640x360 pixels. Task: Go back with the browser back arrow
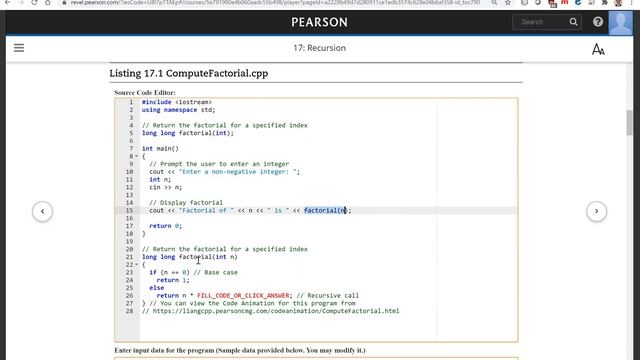7,2
